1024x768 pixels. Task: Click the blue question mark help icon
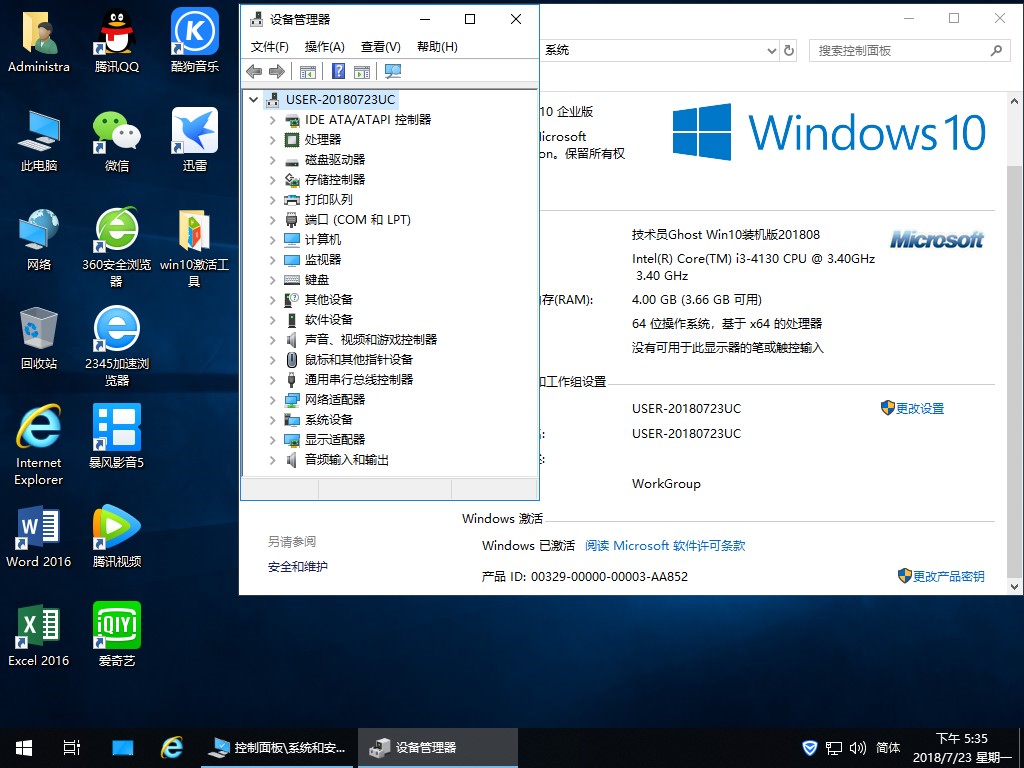[x=338, y=71]
